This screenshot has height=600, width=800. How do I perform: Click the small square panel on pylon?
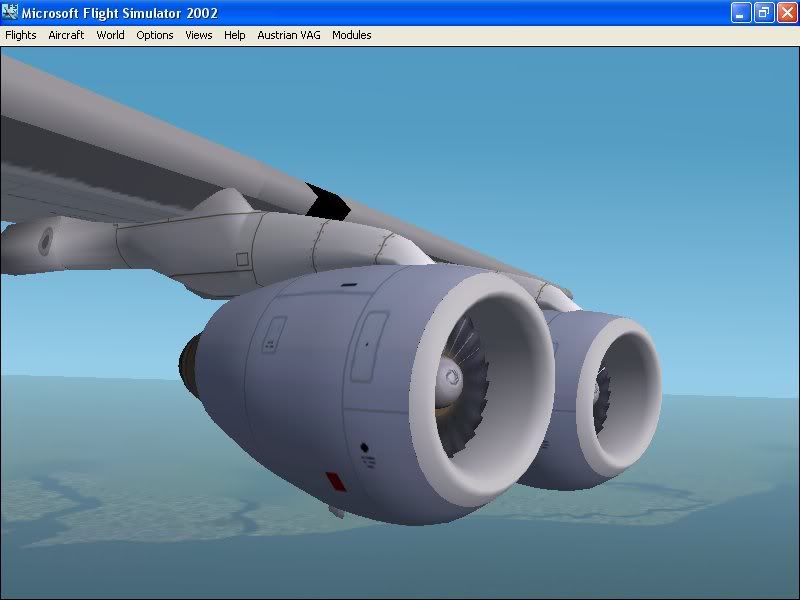coord(242,259)
